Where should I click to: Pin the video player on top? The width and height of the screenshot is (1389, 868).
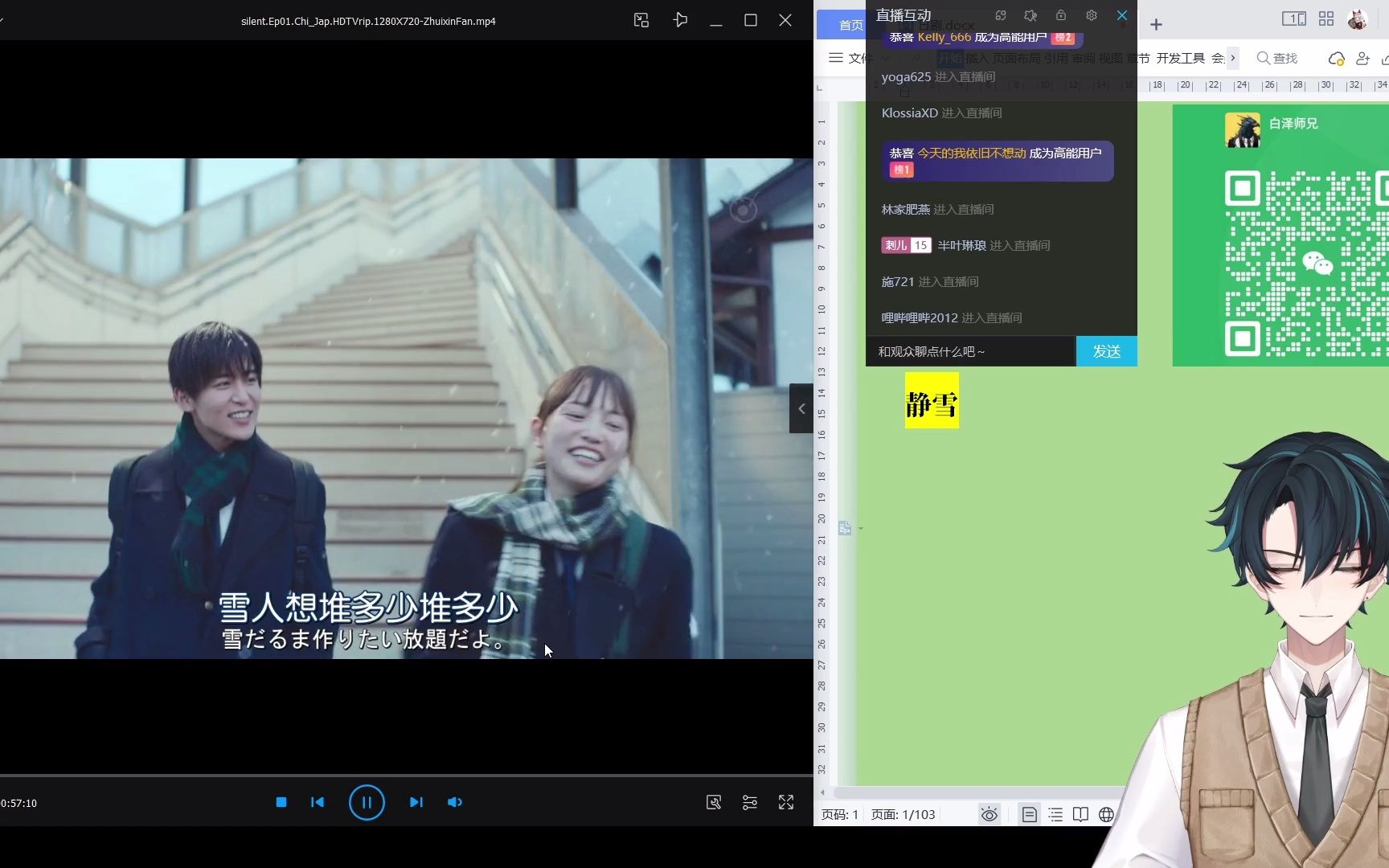(680, 20)
